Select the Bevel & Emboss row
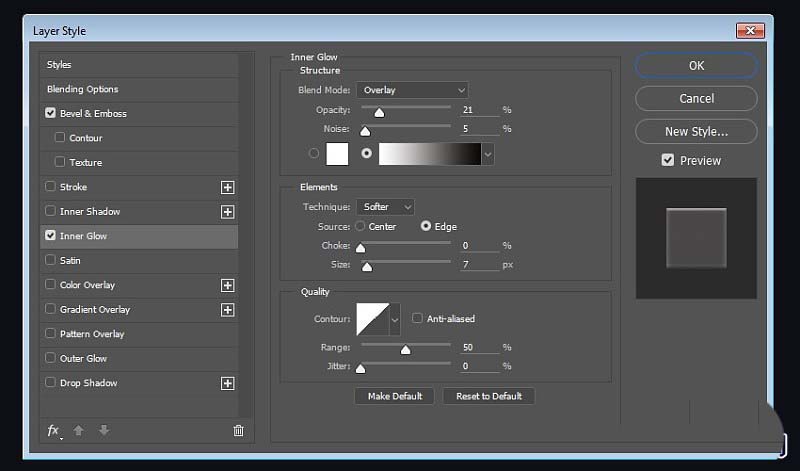This screenshot has width=800, height=471. 139,113
